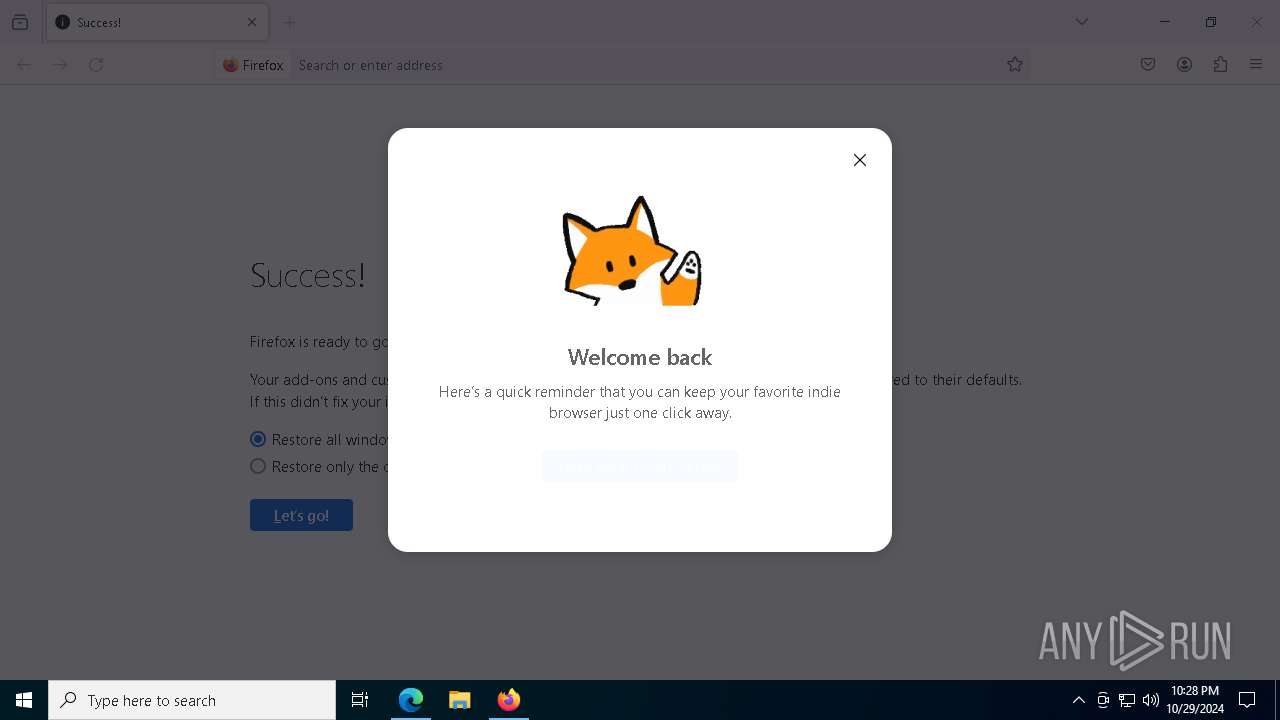The width and height of the screenshot is (1280, 720).
Task: Open a new tab with plus button
Action: pyautogui.click(x=290, y=22)
